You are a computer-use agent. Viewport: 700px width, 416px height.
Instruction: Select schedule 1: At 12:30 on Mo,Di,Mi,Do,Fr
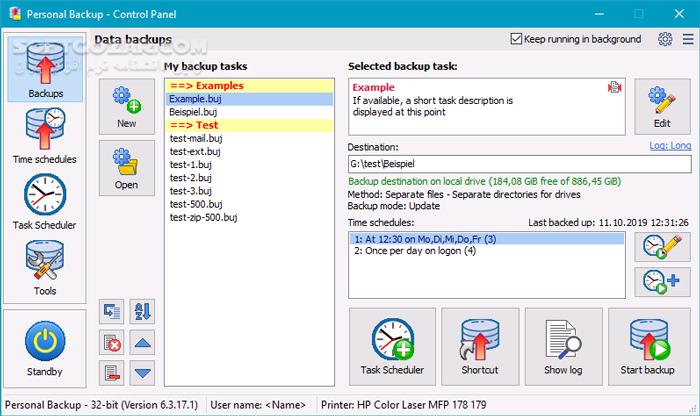(x=487, y=239)
